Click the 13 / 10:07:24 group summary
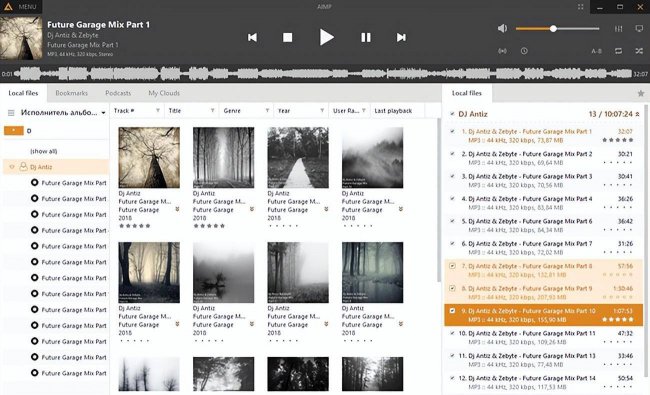 click(x=611, y=114)
